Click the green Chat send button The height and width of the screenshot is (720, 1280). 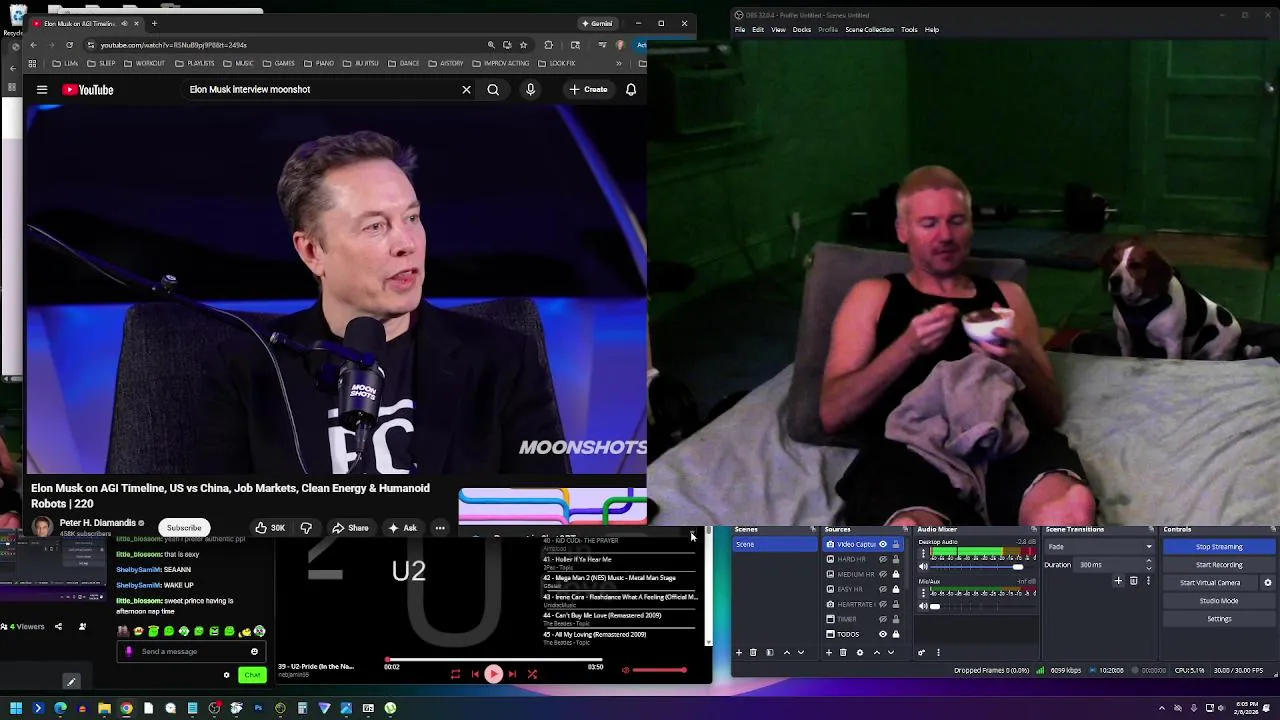point(252,675)
